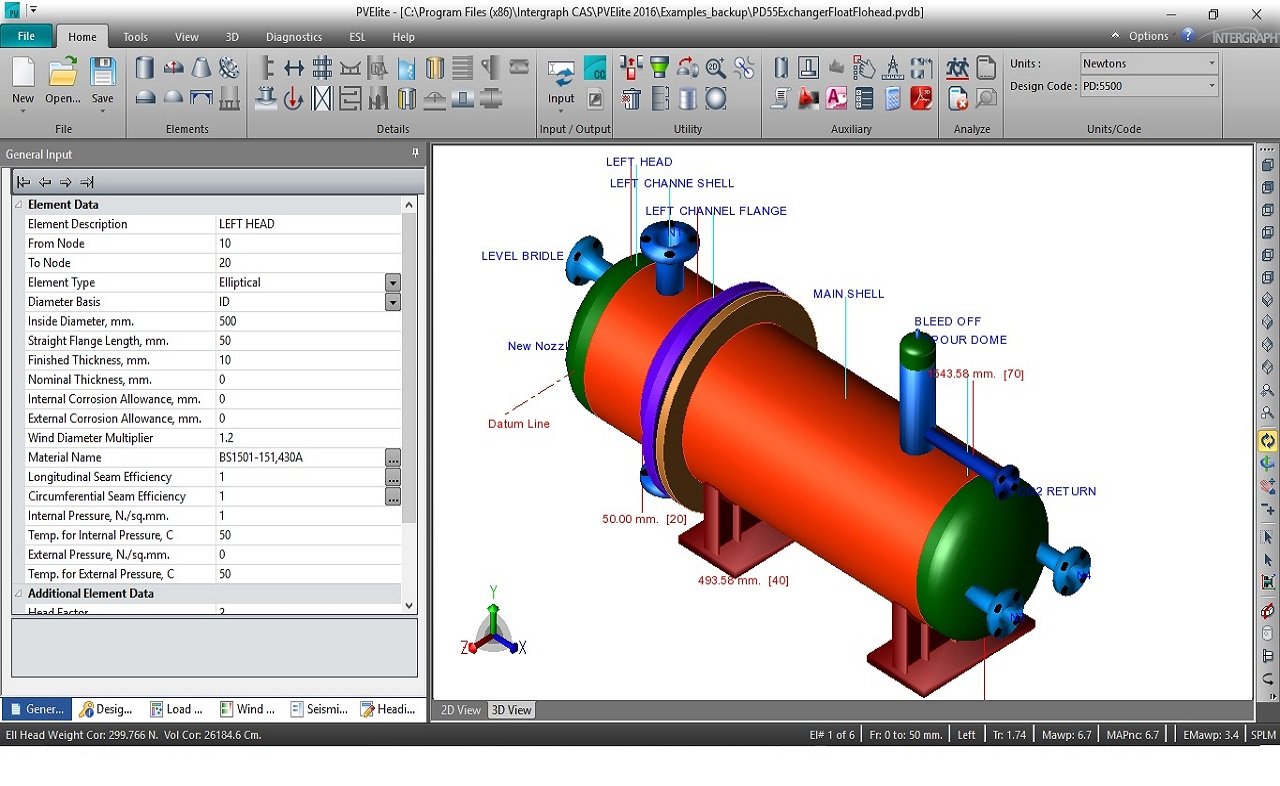Viewport: 1280px width, 786px height.
Task: Open Circumferential Seam Efficiency ellipsis button
Action: coord(392,496)
